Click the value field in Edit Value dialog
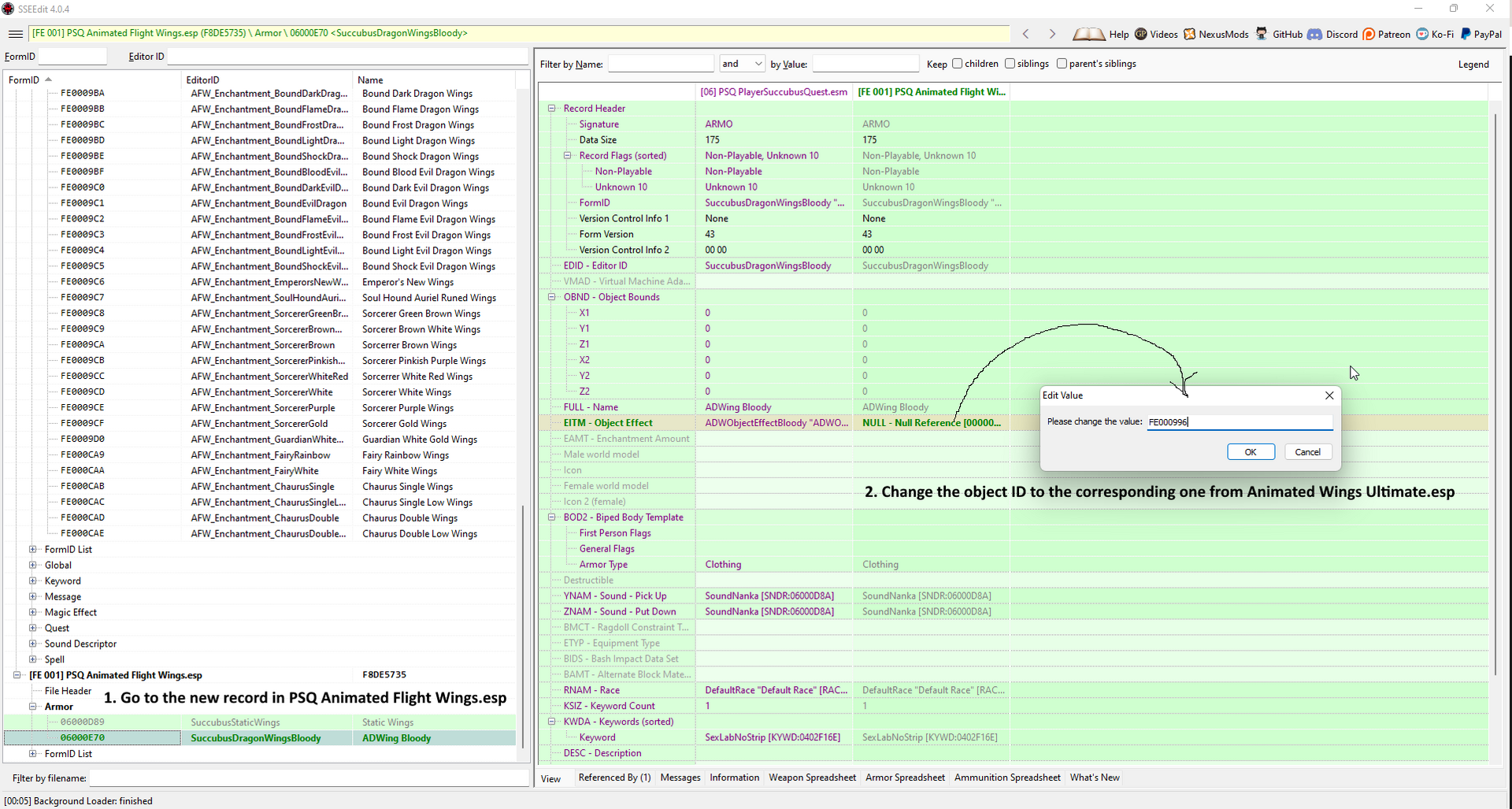1512x809 pixels. click(1240, 422)
